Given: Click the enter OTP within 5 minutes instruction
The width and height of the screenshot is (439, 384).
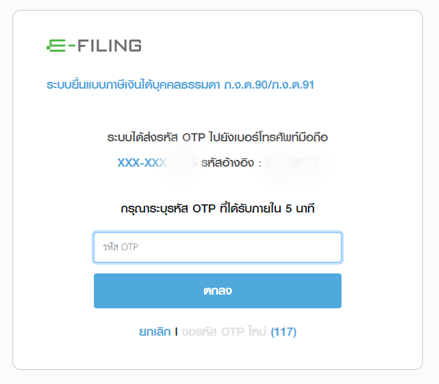Looking at the screenshot, I should (x=217, y=209).
